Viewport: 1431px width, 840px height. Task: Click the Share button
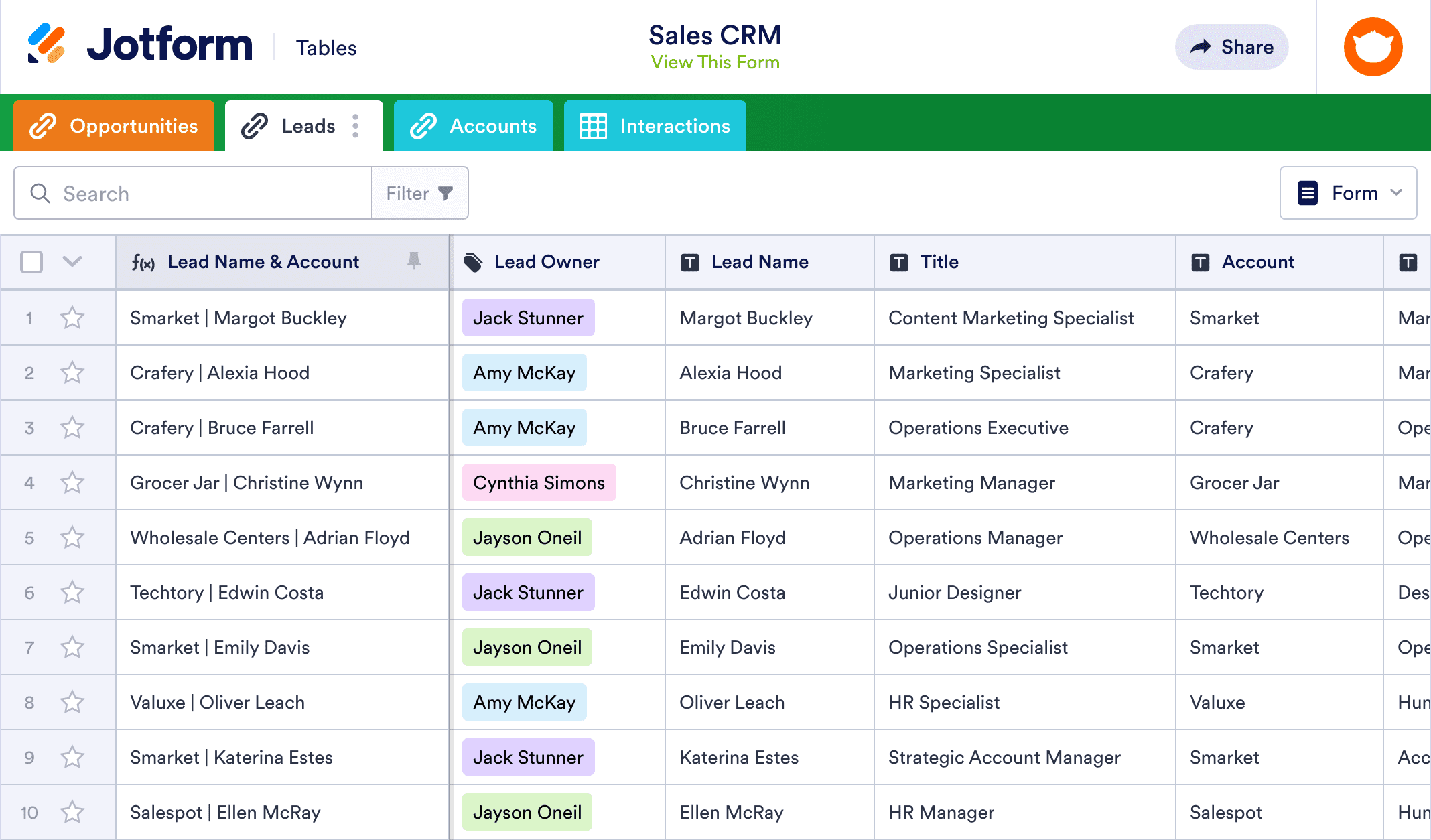point(1231,47)
